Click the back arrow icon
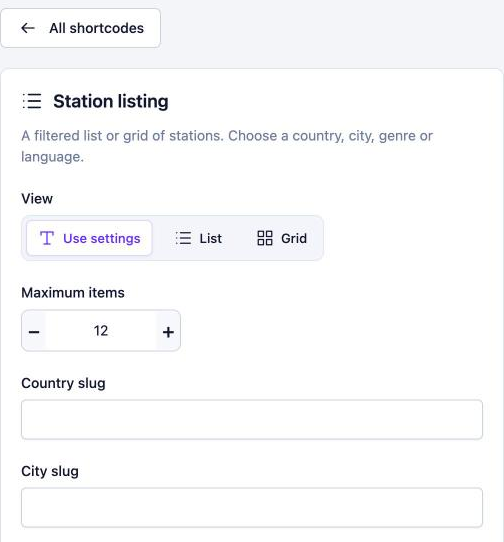Image resolution: width=504 pixels, height=542 pixels. click(28, 28)
